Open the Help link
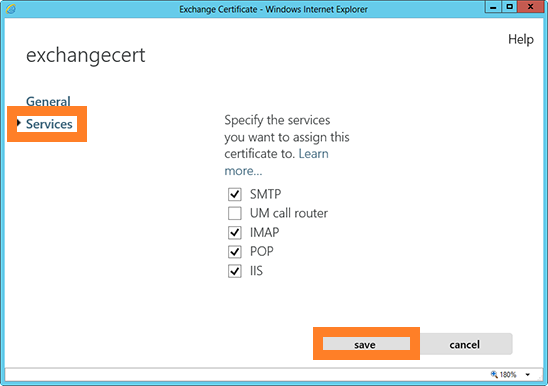The width and height of the screenshot is (548, 386). [521, 39]
